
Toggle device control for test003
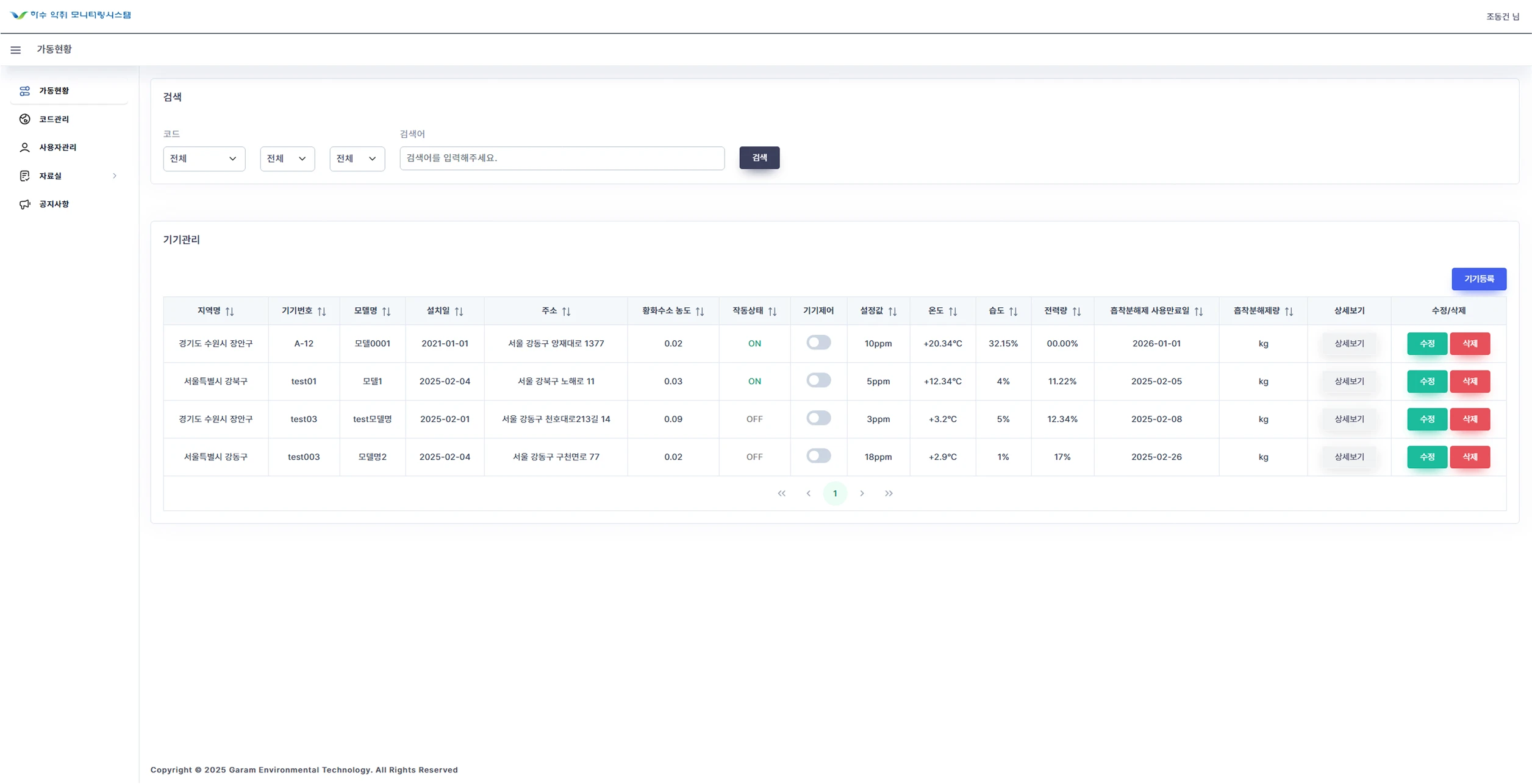pos(818,456)
